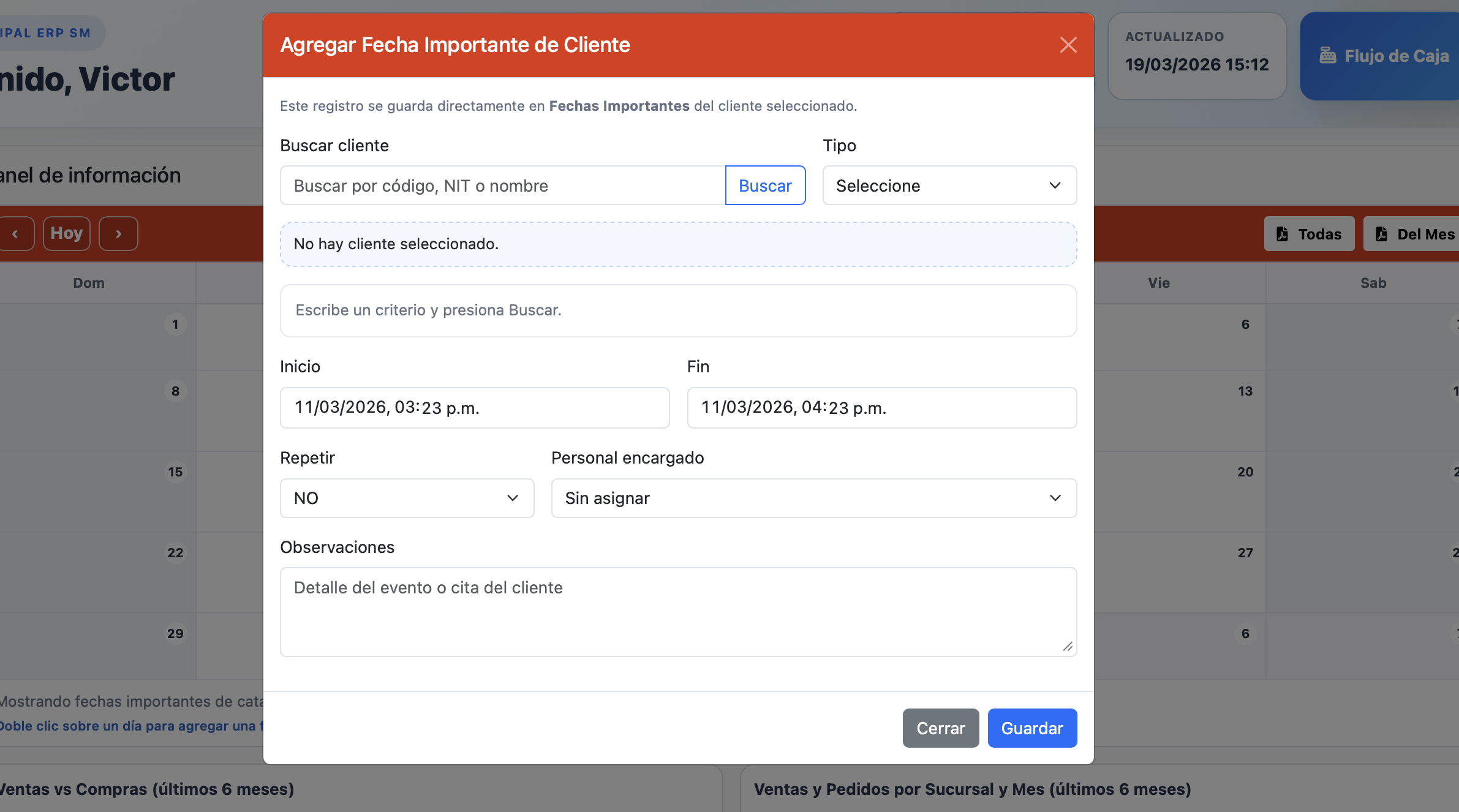Close the Agregar Fecha Importante dialog
This screenshot has height=812, width=1459.
(x=1068, y=45)
